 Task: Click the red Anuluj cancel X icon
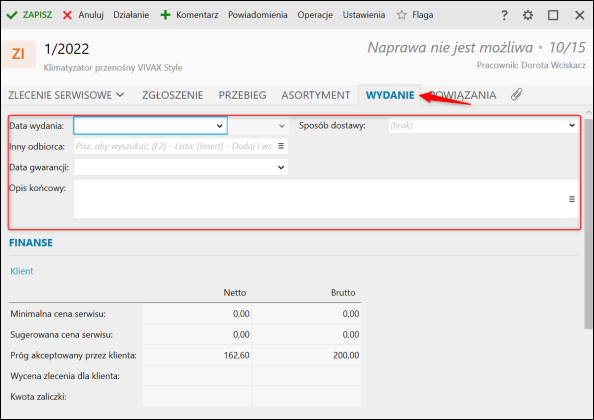coord(67,15)
